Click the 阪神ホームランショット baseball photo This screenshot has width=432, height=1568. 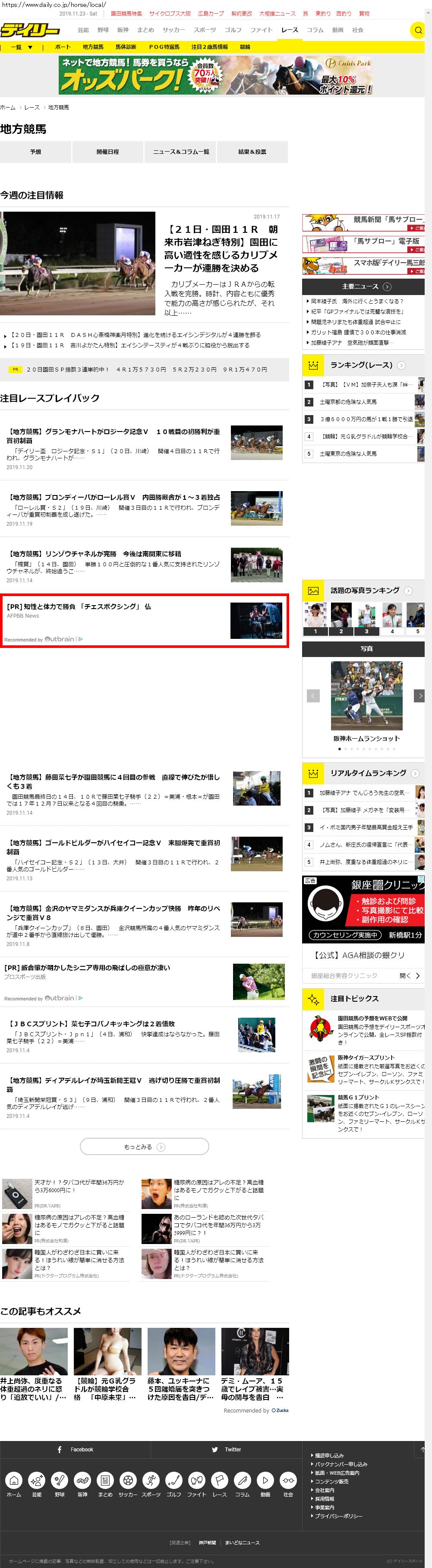[x=366, y=695]
